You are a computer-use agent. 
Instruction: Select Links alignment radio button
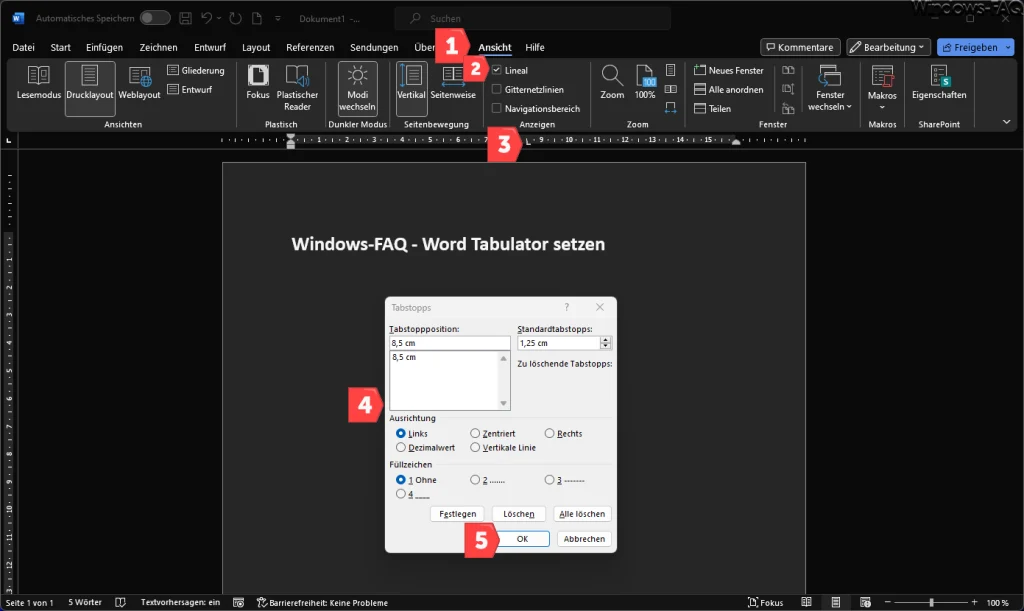coord(400,433)
